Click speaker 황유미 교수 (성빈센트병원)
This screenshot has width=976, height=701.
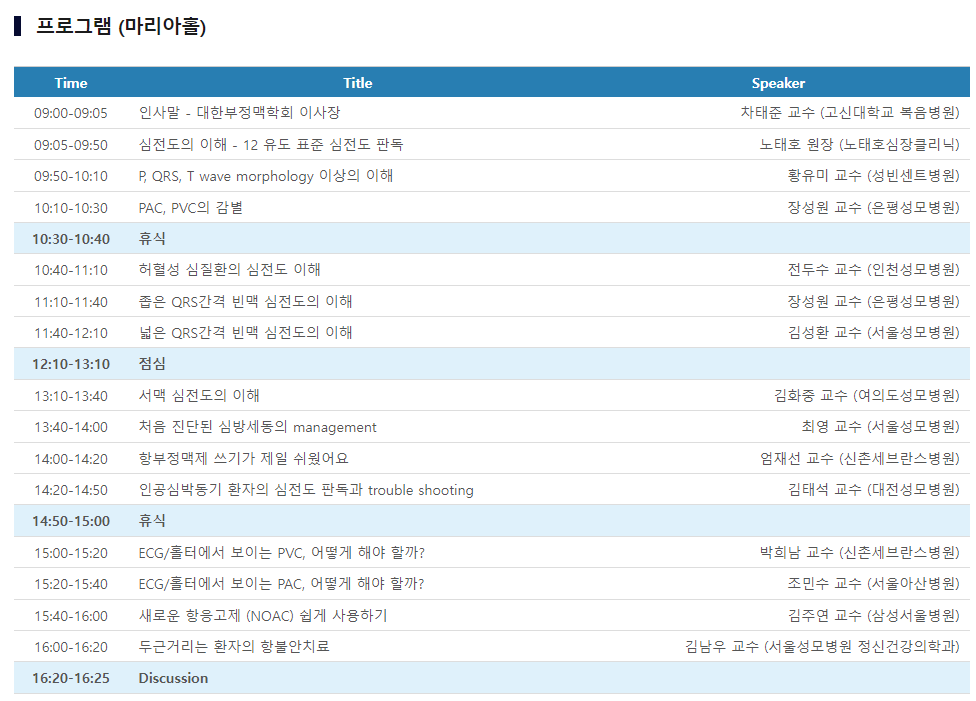click(873, 176)
